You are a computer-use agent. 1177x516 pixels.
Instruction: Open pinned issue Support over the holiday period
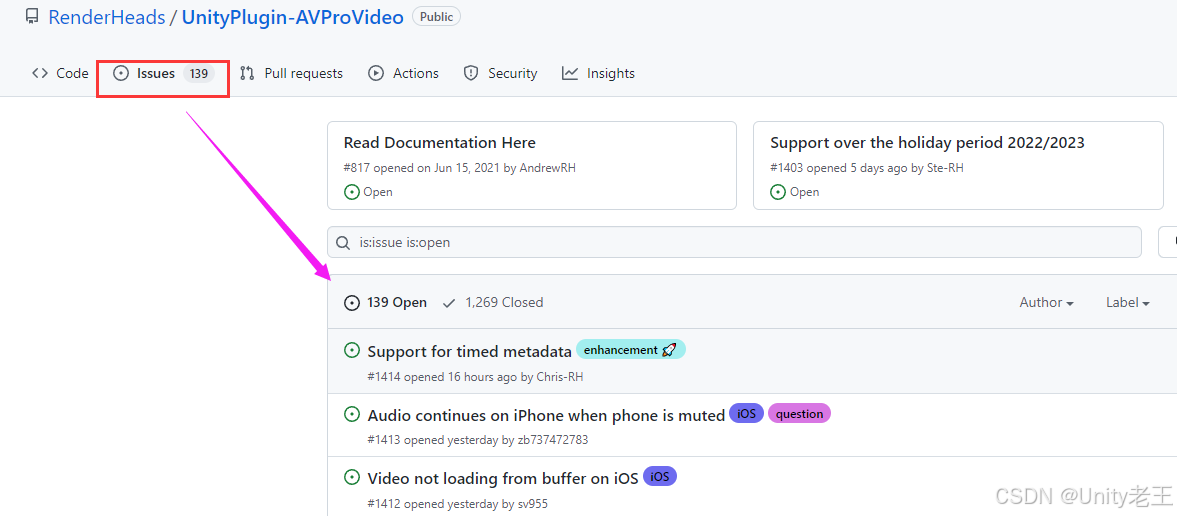tap(927, 143)
